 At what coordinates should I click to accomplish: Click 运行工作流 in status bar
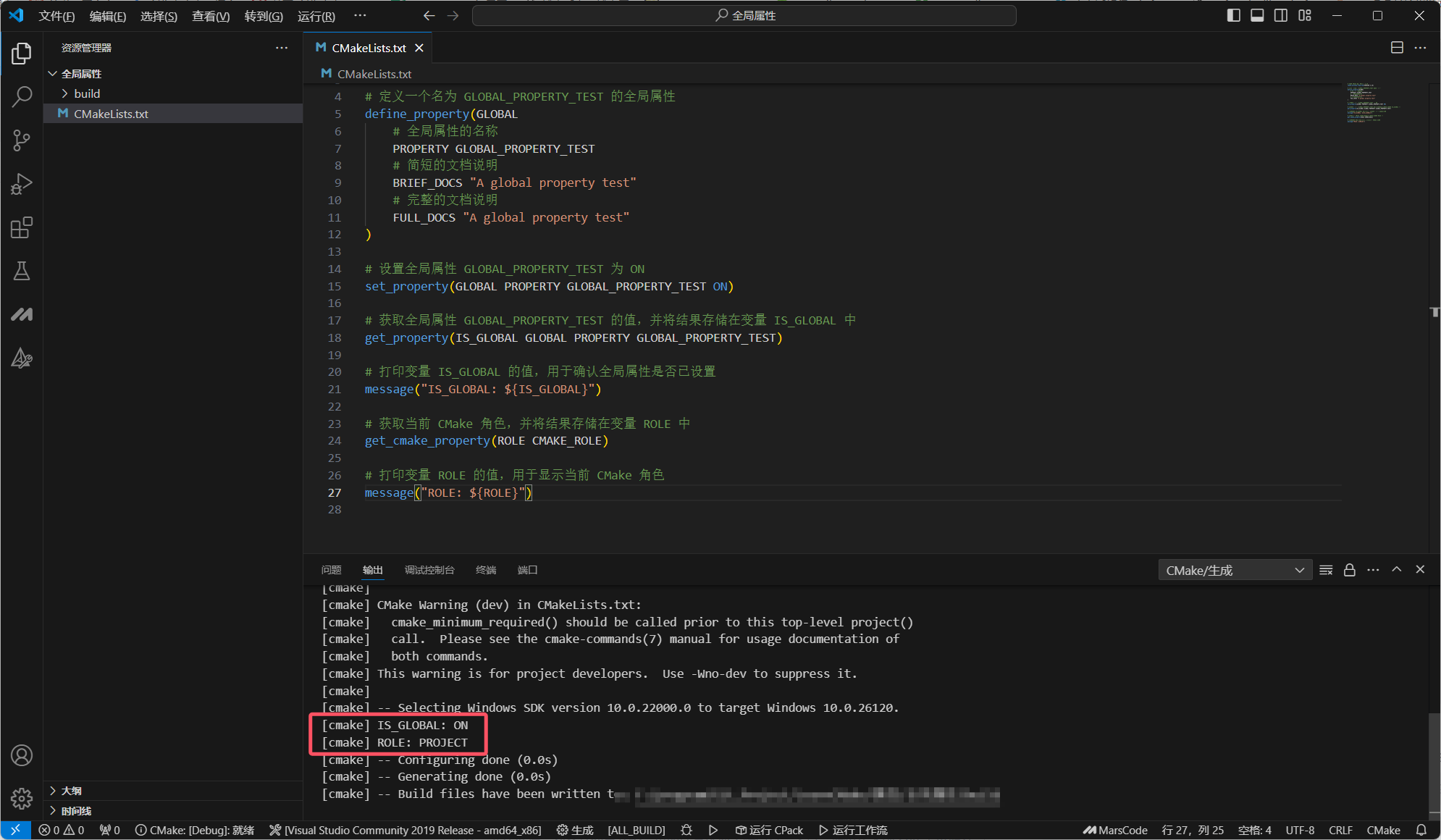pos(853,830)
